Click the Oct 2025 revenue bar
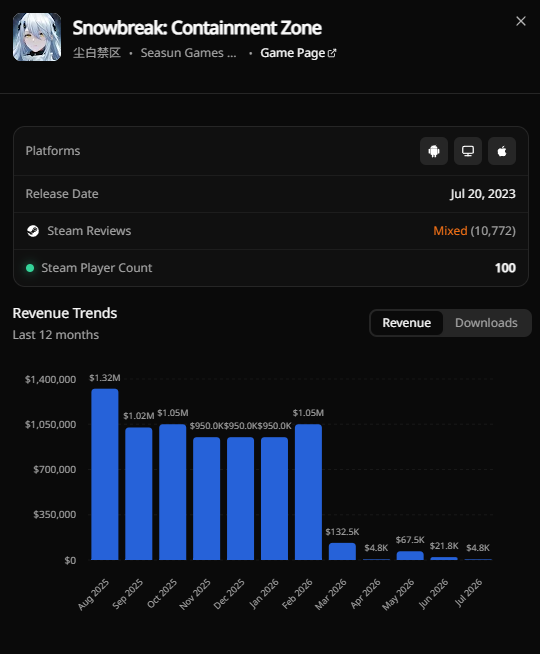Viewport: 540px width, 654px height. [173, 492]
